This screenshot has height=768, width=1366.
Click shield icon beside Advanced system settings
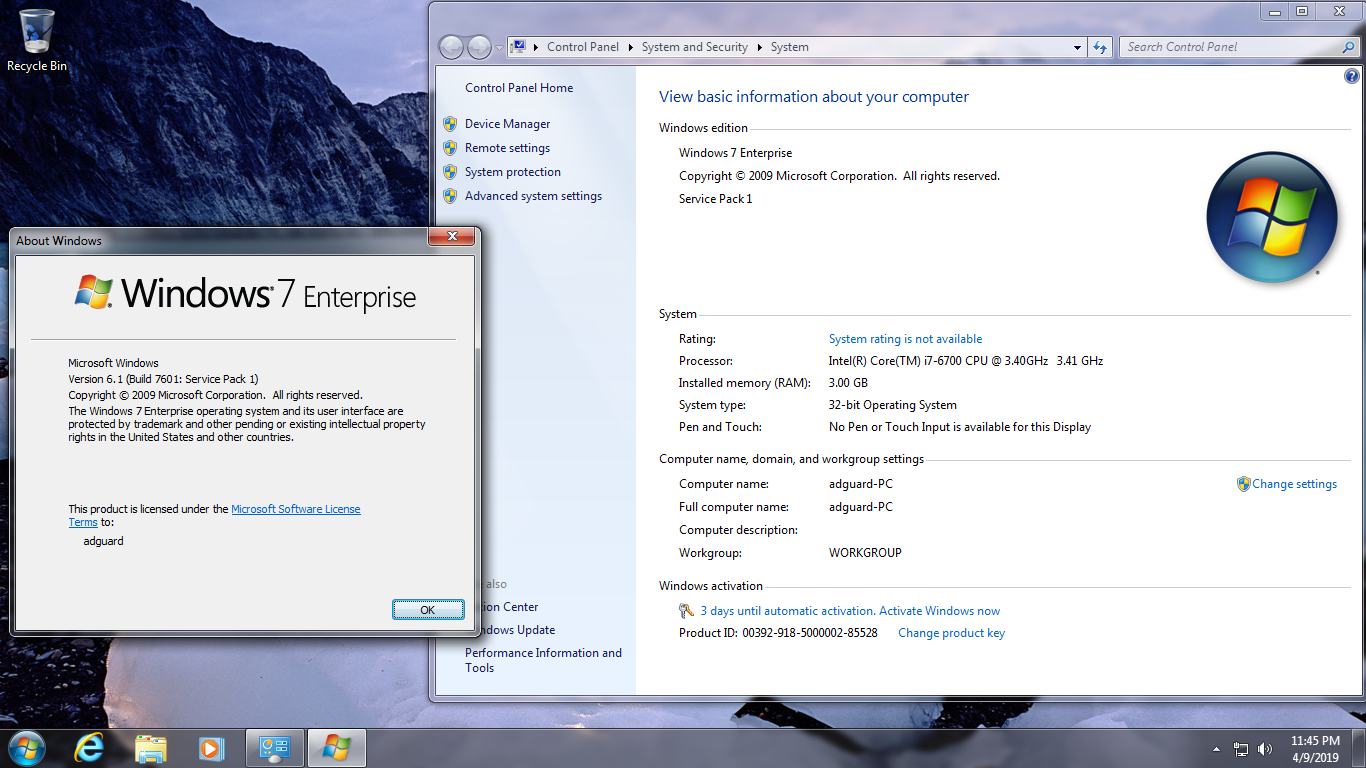pos(450,196)
